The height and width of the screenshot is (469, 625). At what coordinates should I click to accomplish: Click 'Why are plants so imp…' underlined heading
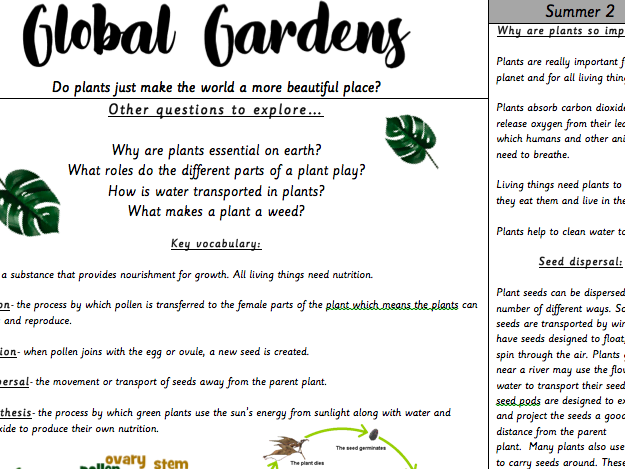pyautogui.click(x=561, y=31)
